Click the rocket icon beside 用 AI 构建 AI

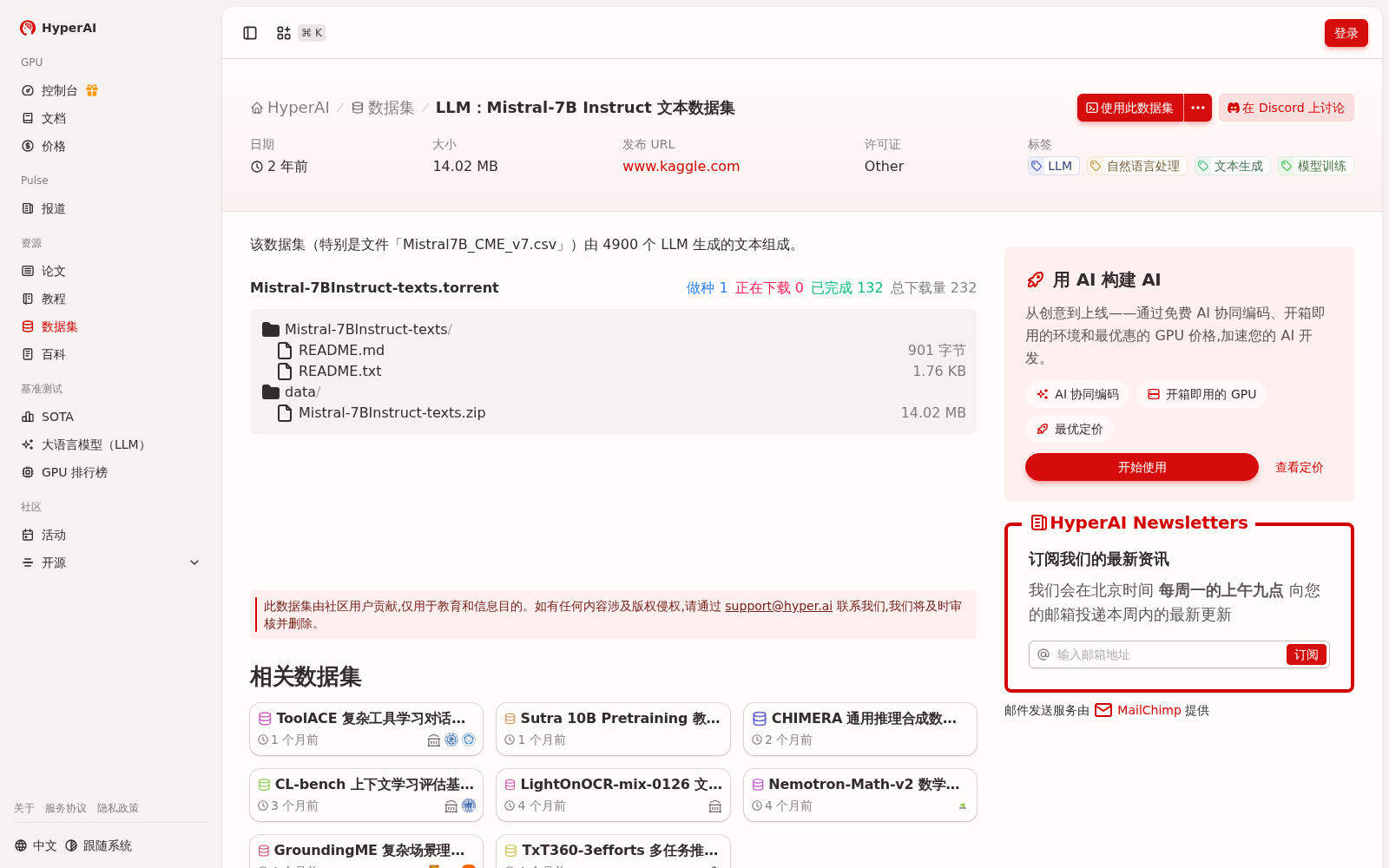(1035, 279)
